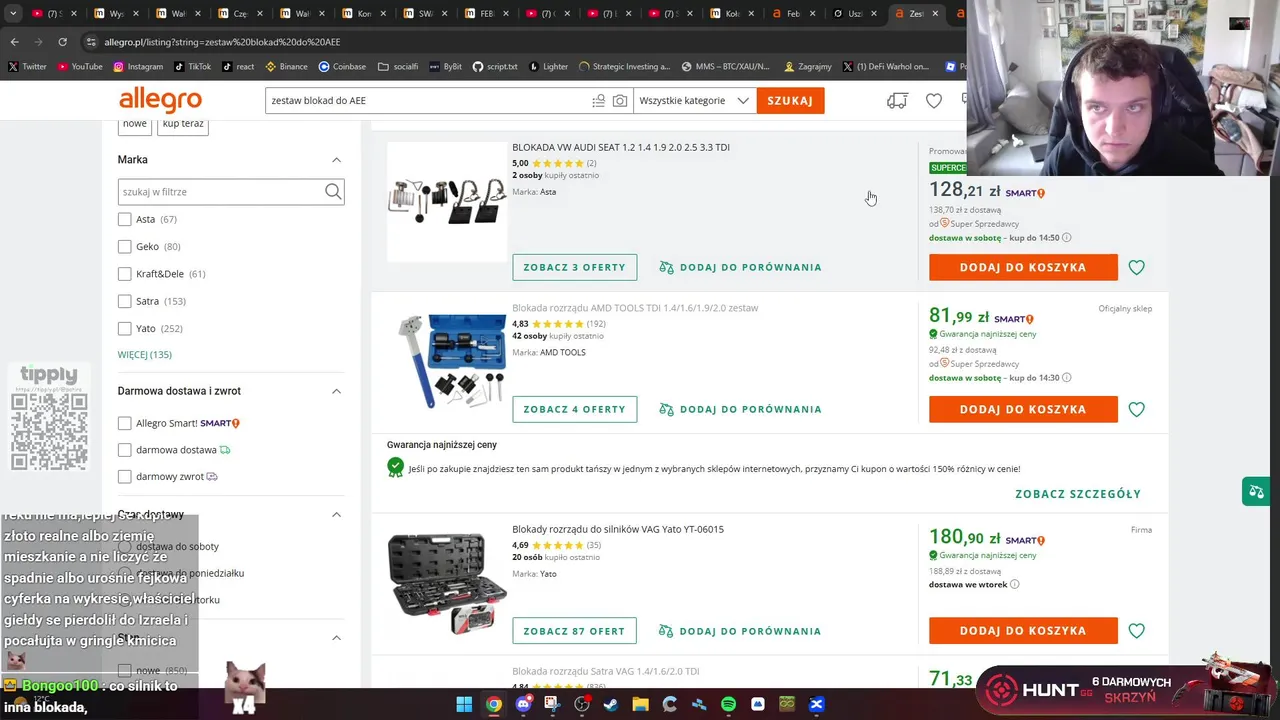The height and width of the screenshot is (720, 1280).
Task: Open the Yato YT-06015 case product thumbnail
Action: pyautogui.click(x=447, y=584)
